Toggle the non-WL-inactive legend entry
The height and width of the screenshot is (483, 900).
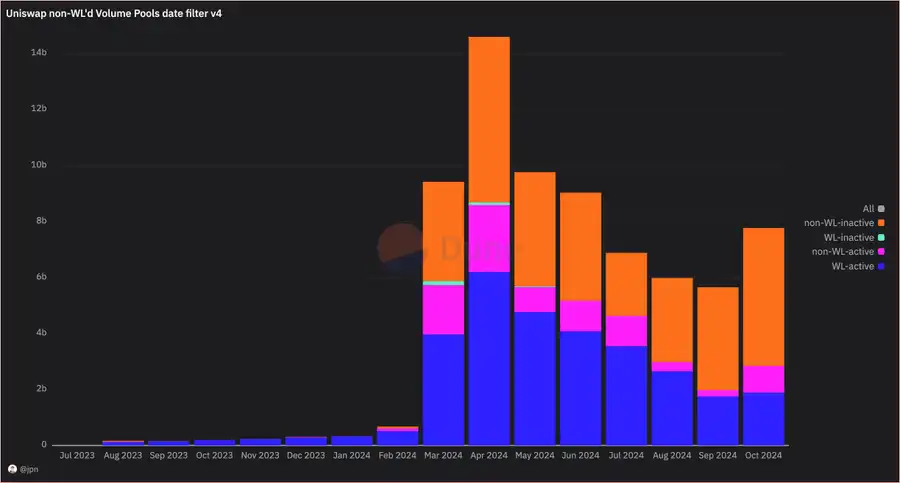(838, 223)
